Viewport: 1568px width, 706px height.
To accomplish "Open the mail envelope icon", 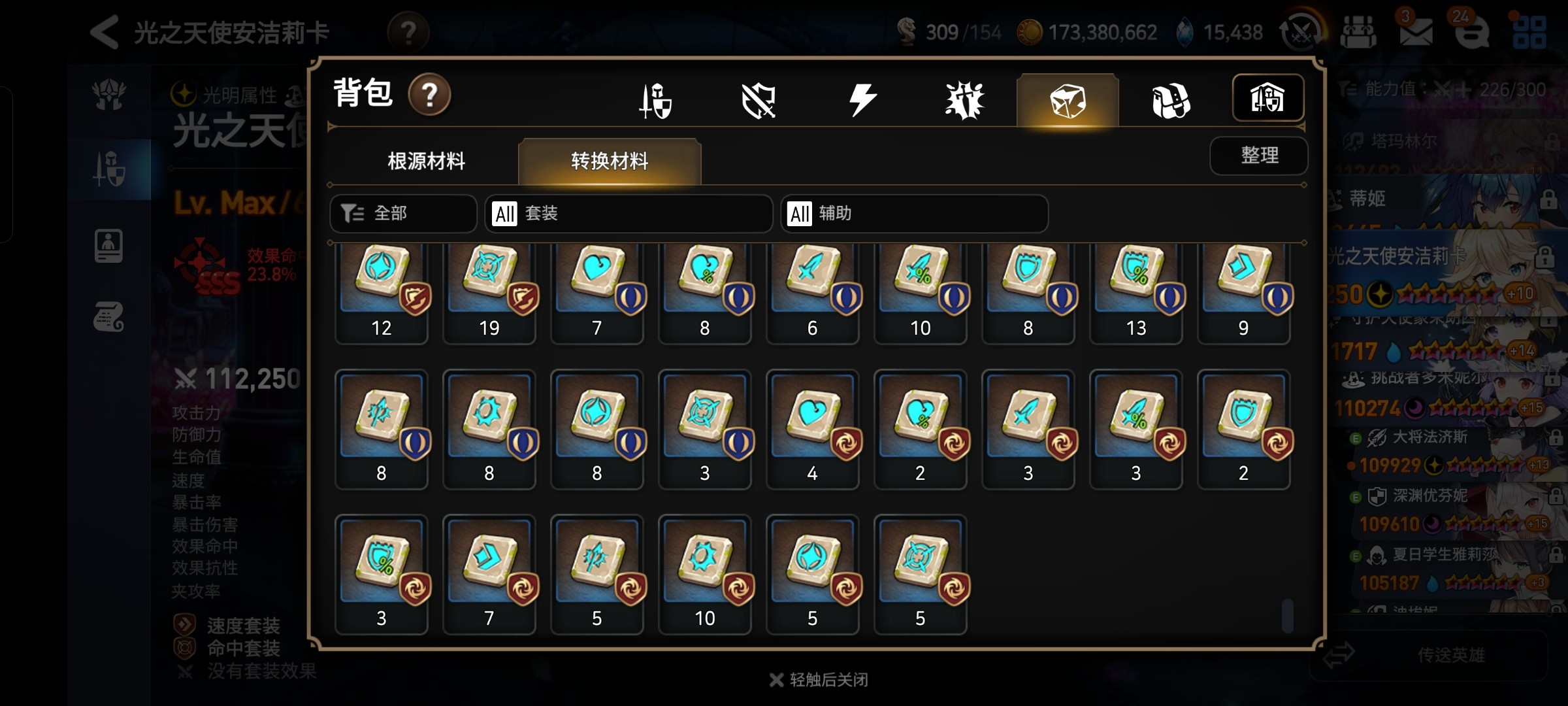I will (x=1416, y=31).
